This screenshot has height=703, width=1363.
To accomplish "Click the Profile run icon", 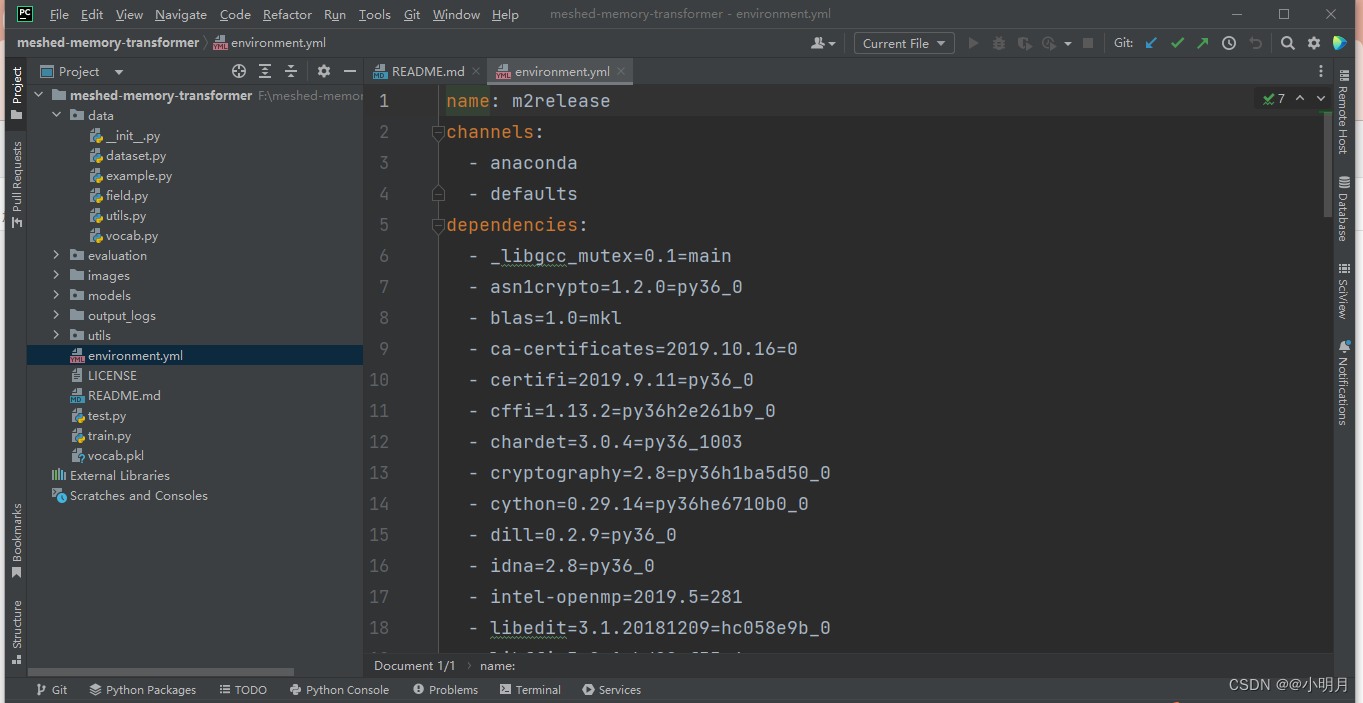I will click(x=1048, y=43).
